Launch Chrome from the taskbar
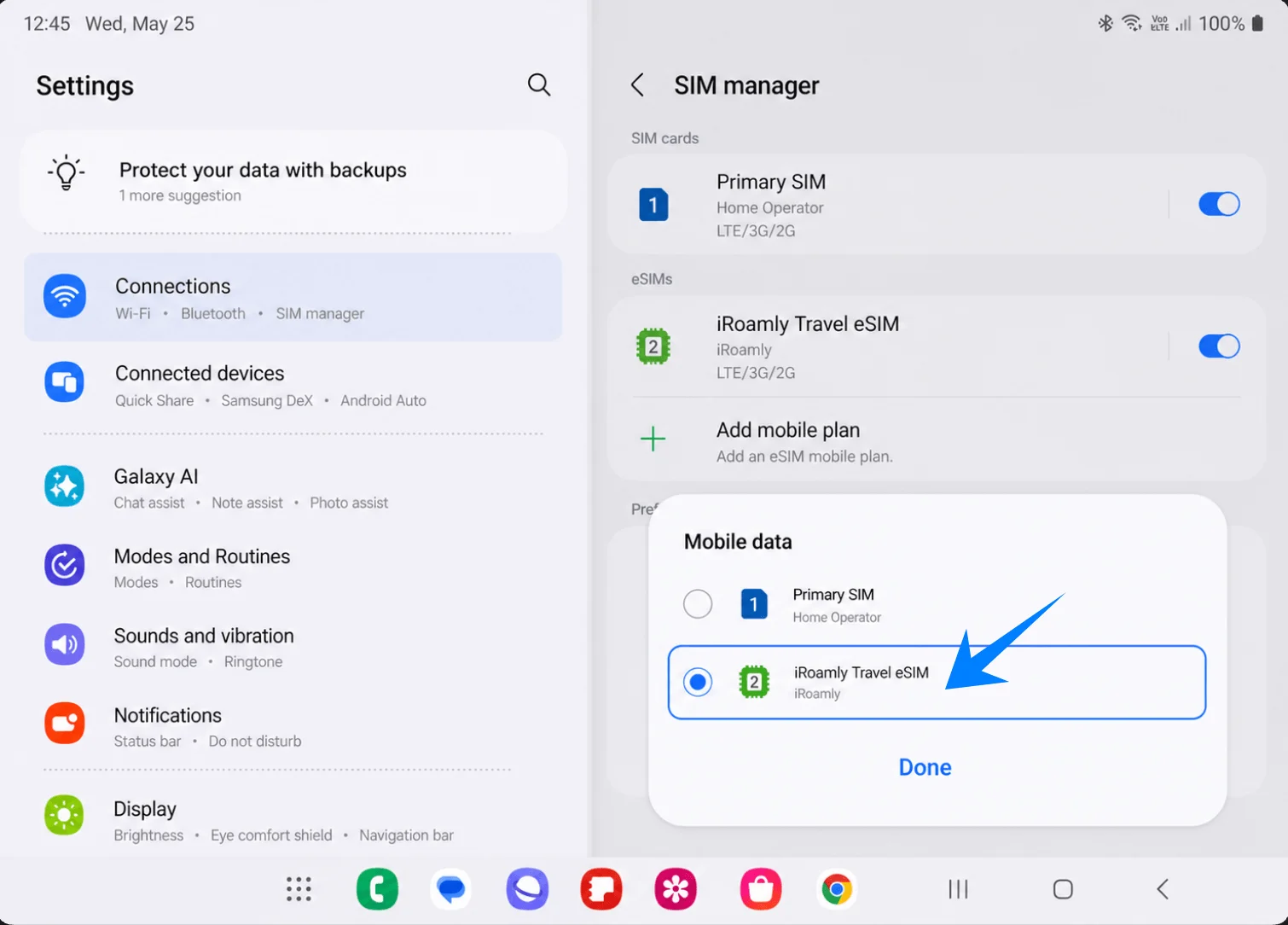 837,889
